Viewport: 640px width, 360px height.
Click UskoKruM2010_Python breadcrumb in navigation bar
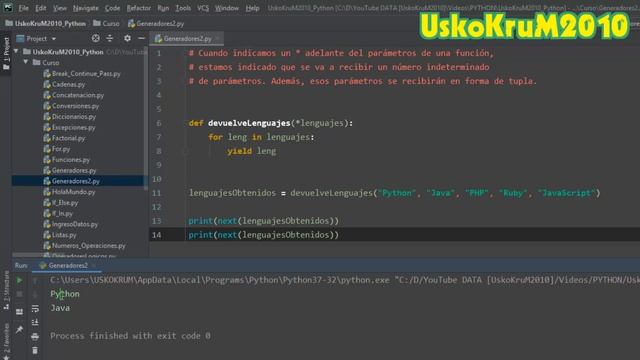(46, 24)
